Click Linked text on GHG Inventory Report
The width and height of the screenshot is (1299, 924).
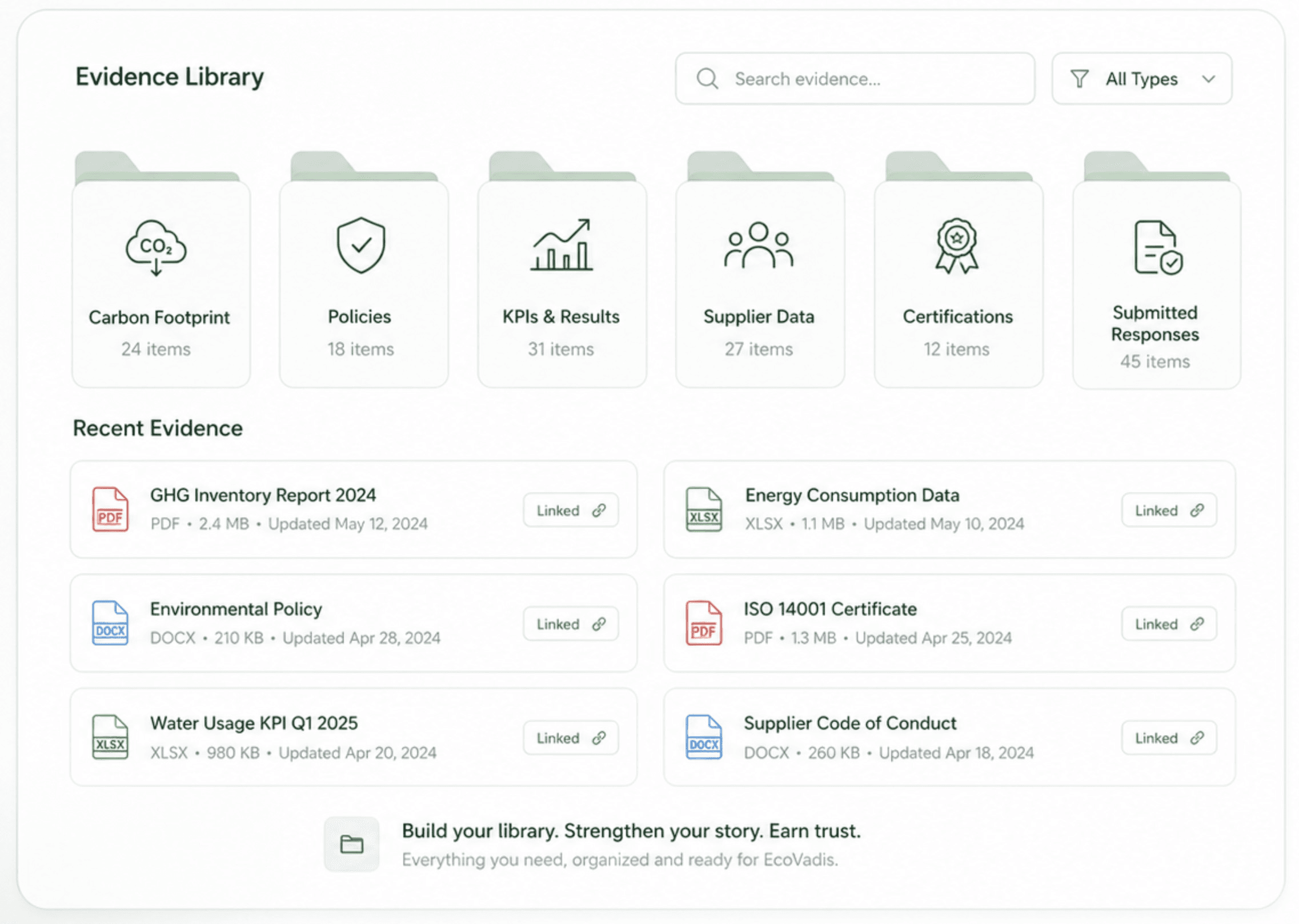[x=558, y=511]
